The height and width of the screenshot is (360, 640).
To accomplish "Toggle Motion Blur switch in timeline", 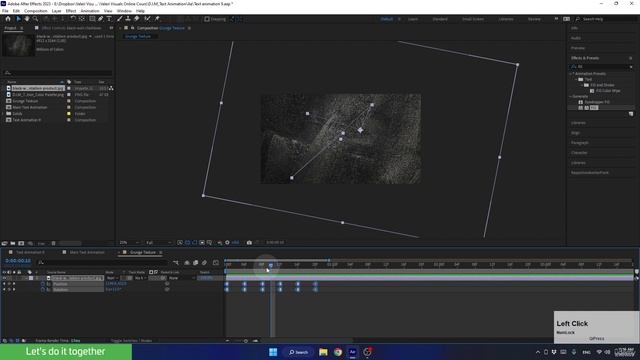I will point(204,263).
